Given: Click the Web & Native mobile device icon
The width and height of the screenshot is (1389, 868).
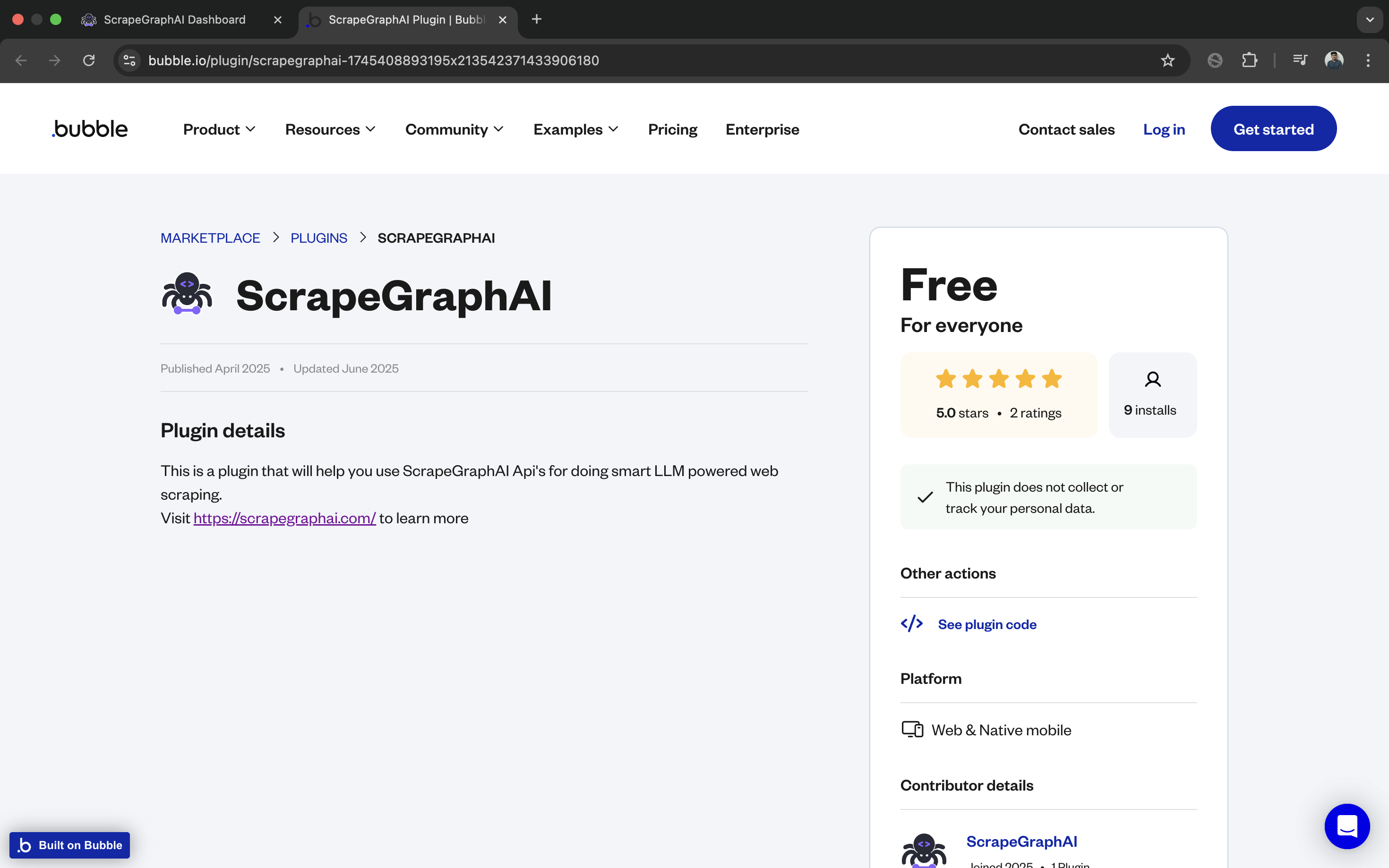Looking at the screenshot, I should coord(912,730).
